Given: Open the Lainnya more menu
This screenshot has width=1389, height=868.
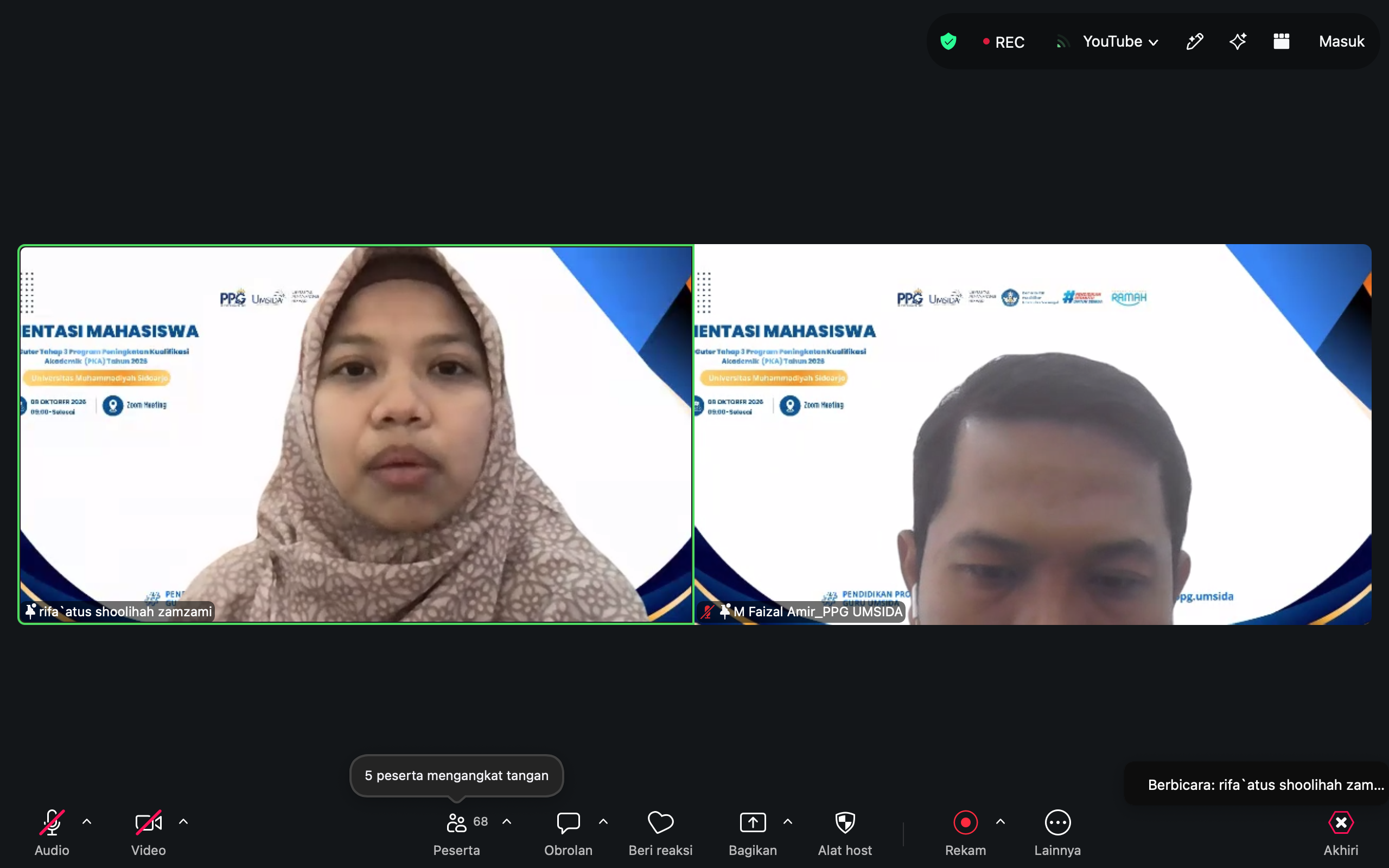Looking at the screenshot, I should pyautogui.click(x=1057, y=832).
